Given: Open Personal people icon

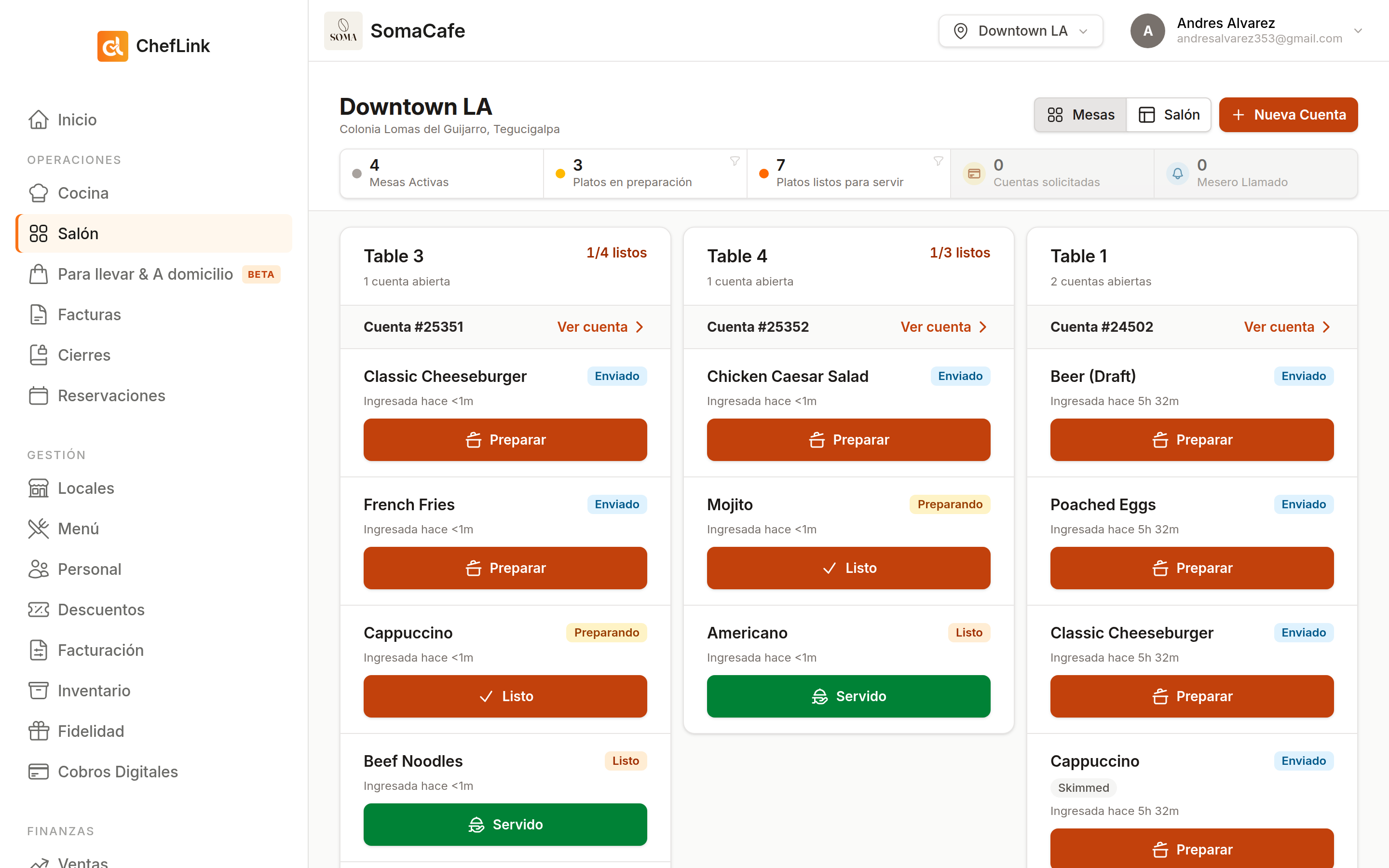Looking at the screenshot, I should pos(39,569).
